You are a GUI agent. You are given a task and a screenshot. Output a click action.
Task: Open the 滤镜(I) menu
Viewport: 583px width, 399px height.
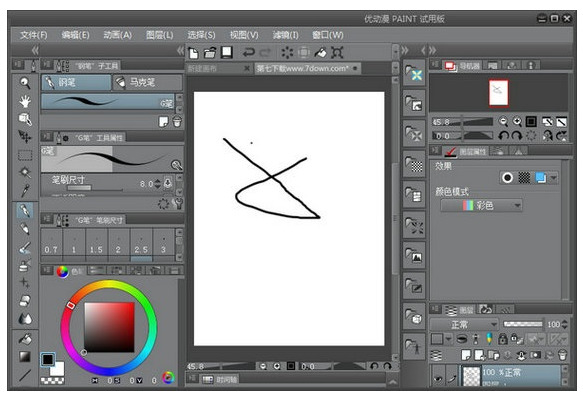click(286, 35)
